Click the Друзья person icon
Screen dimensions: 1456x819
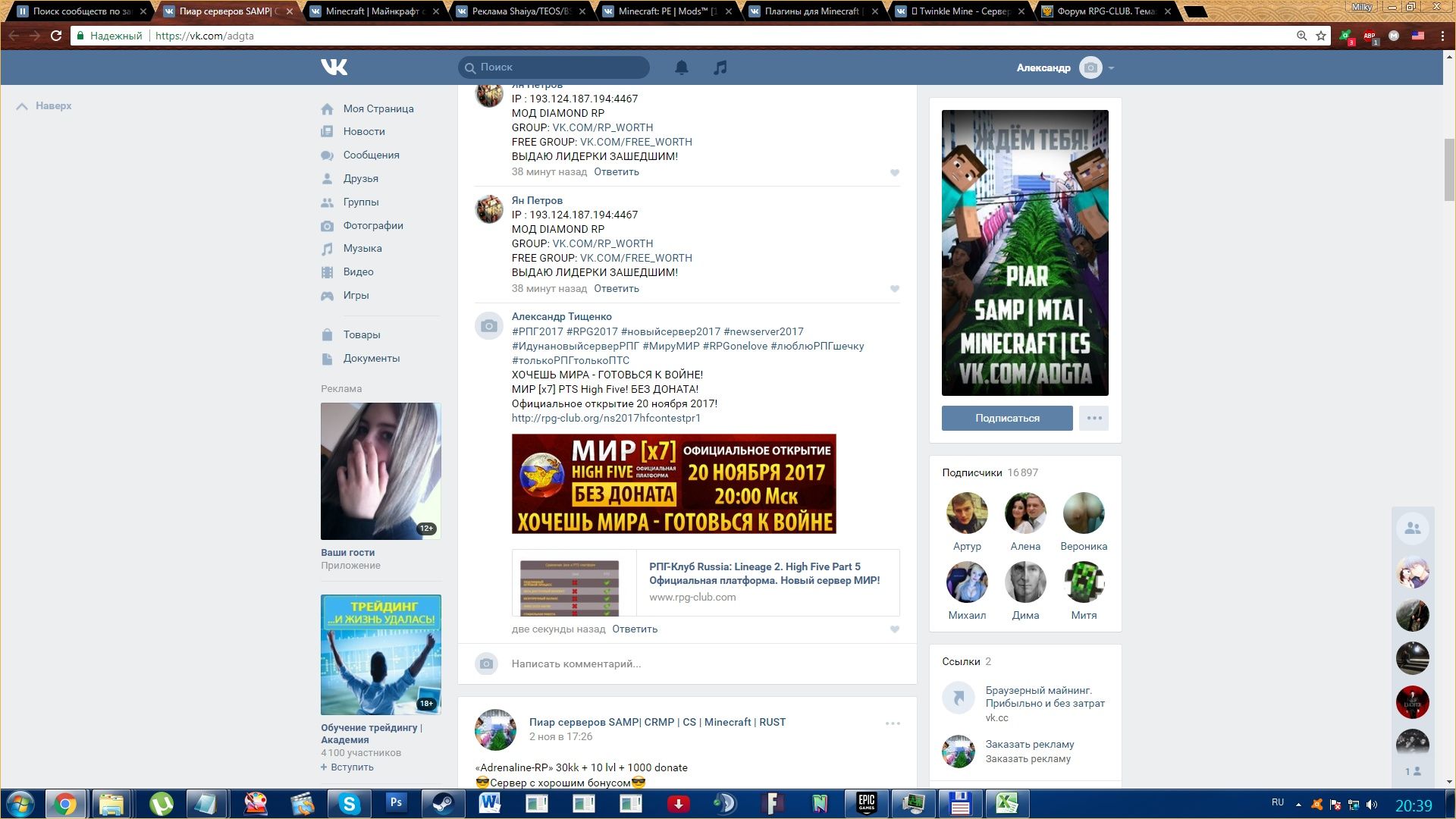tap(327, 178)
